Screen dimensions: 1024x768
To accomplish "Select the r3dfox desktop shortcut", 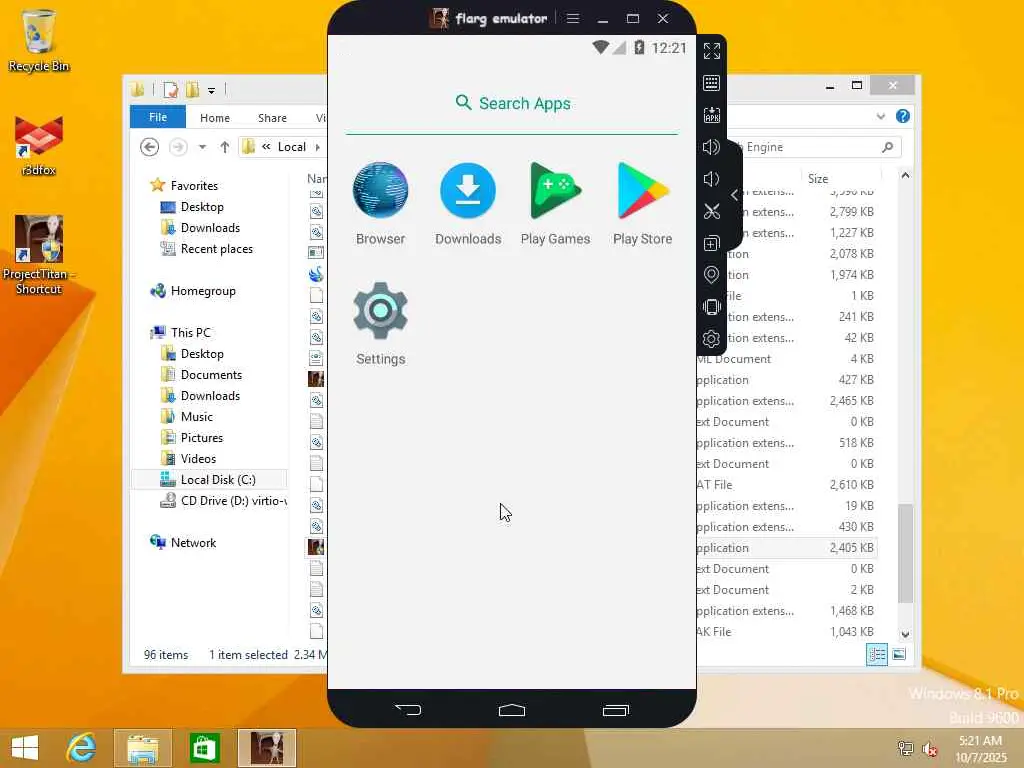I will tap(39, 146).
